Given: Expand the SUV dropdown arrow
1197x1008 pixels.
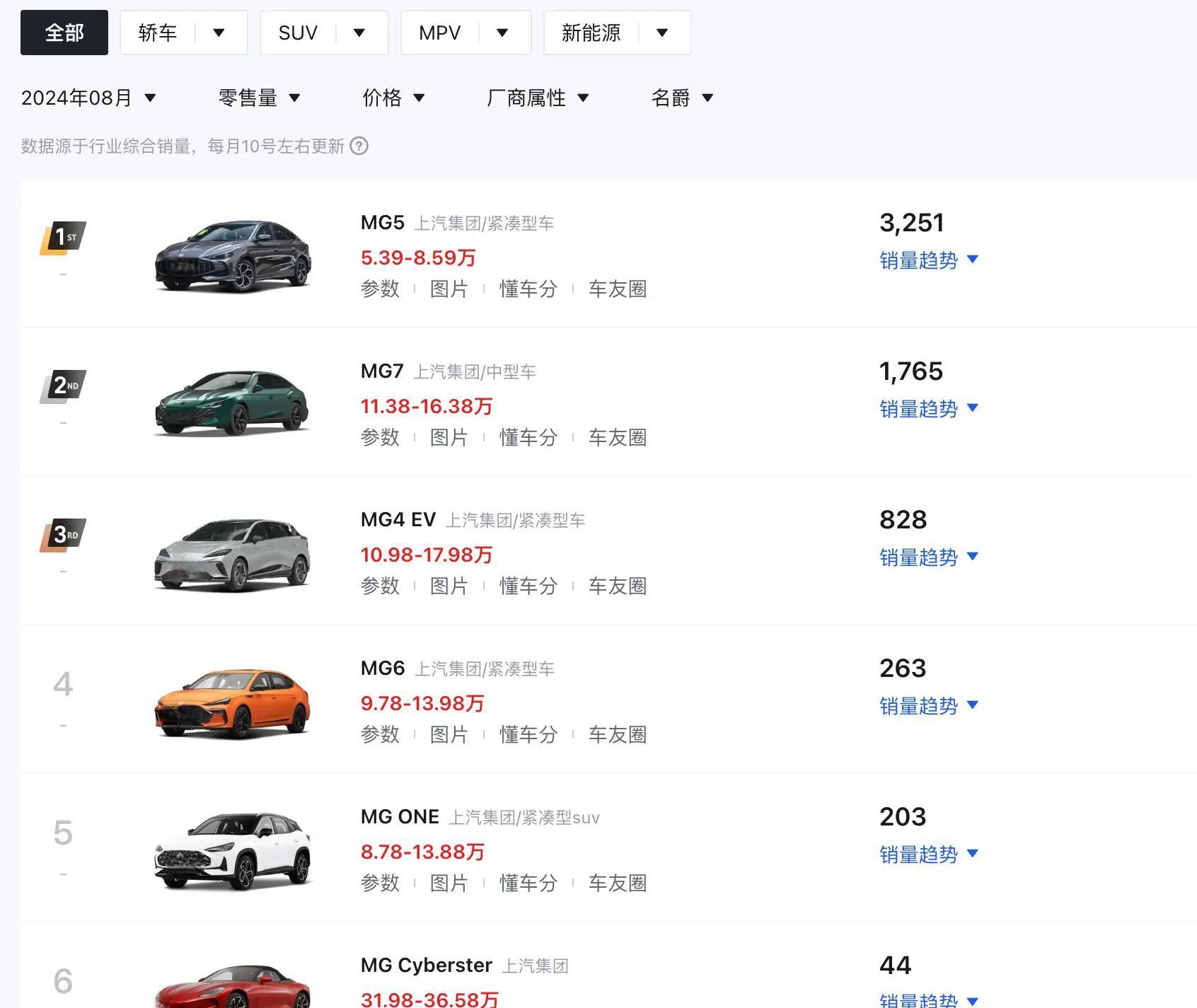Looking at the screenshot, I should [x=359, y=33].
